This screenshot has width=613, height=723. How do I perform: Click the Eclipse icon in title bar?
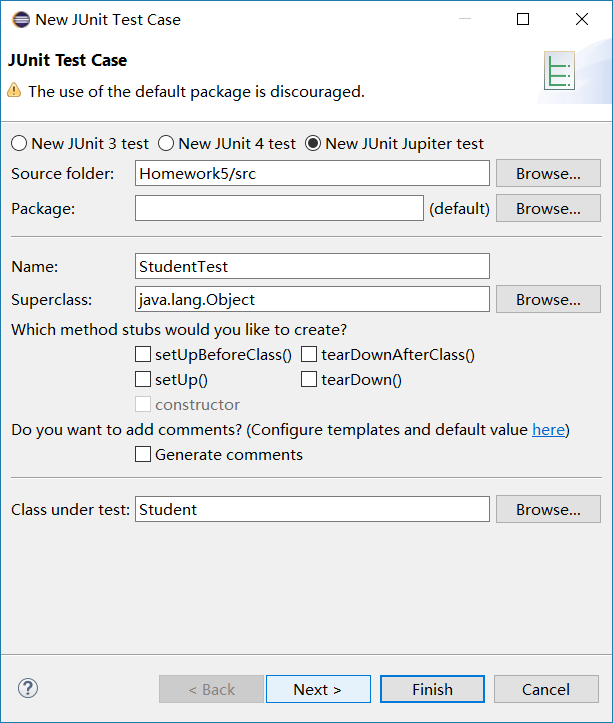pos(19,19)
